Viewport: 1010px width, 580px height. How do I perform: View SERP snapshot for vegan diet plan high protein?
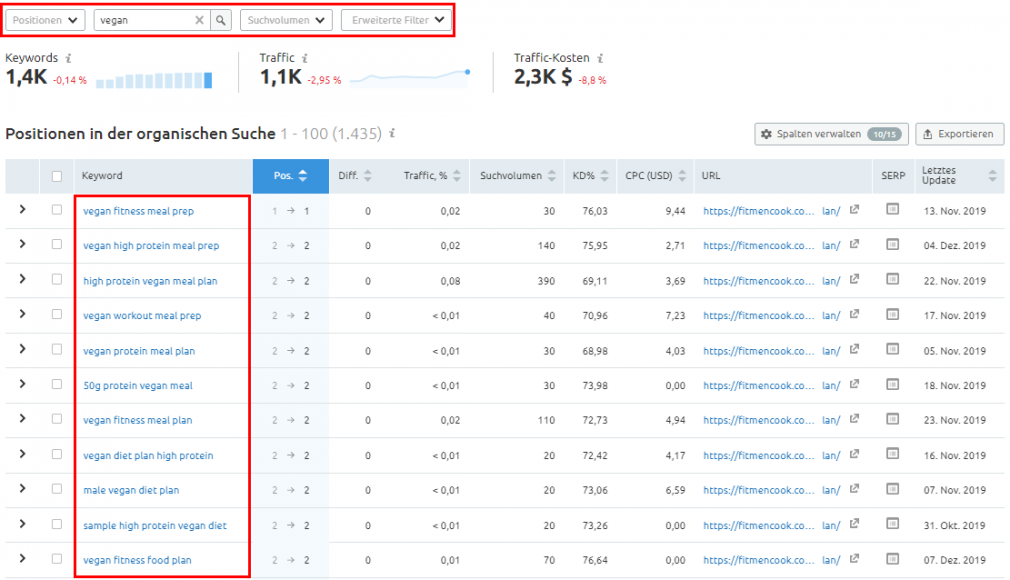pos(892,454)
